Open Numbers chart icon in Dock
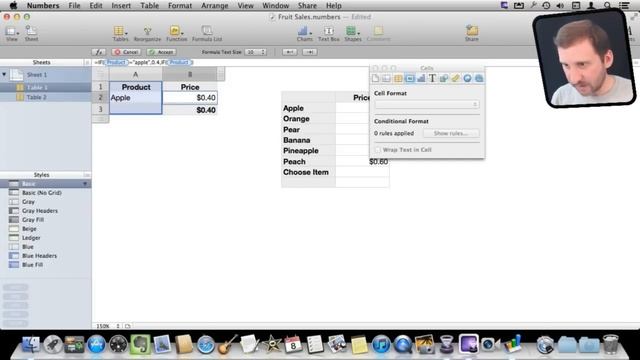 [513, 344]
